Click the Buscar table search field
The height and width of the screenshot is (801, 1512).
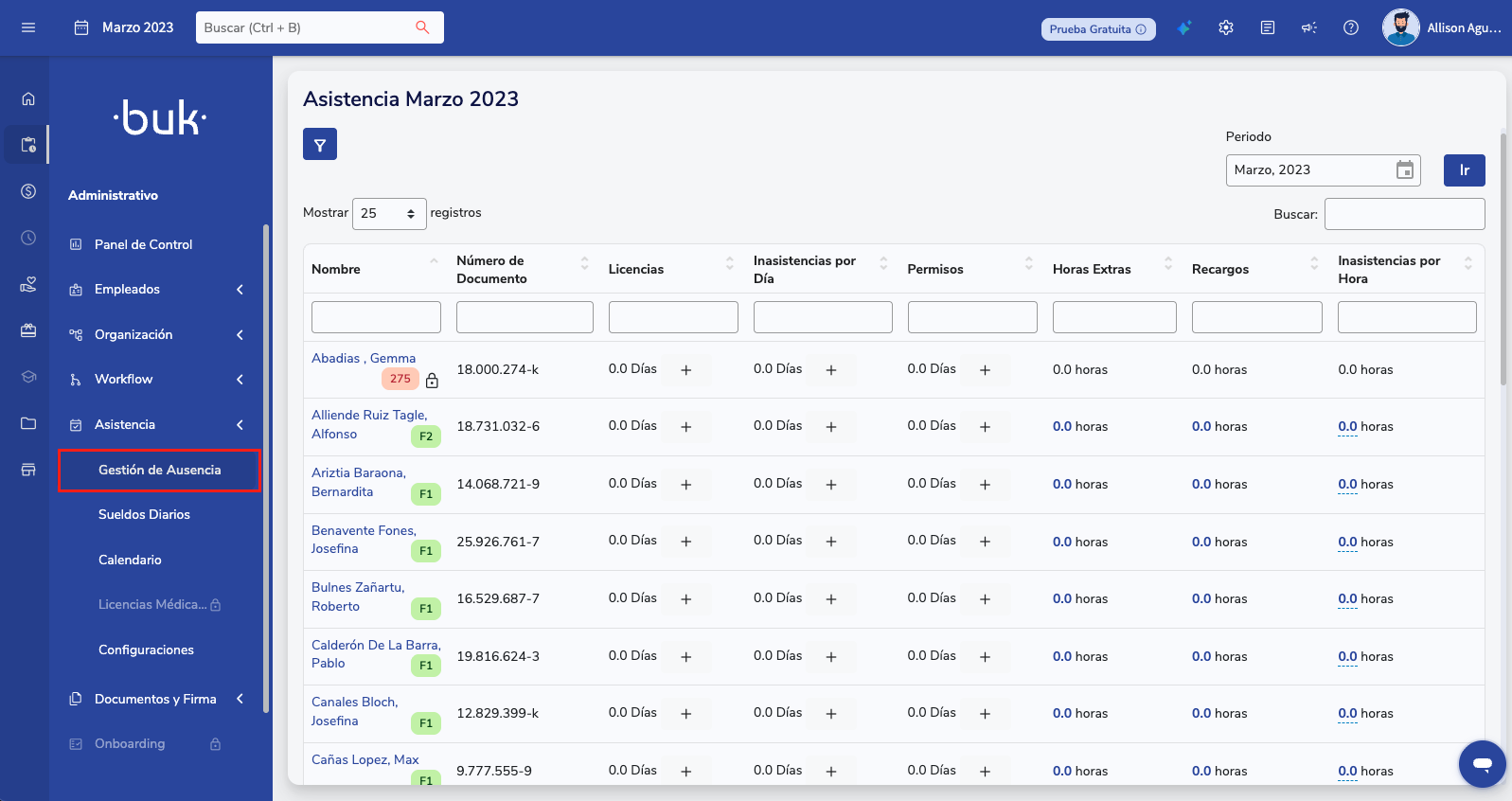click(x=1404, y=214)
